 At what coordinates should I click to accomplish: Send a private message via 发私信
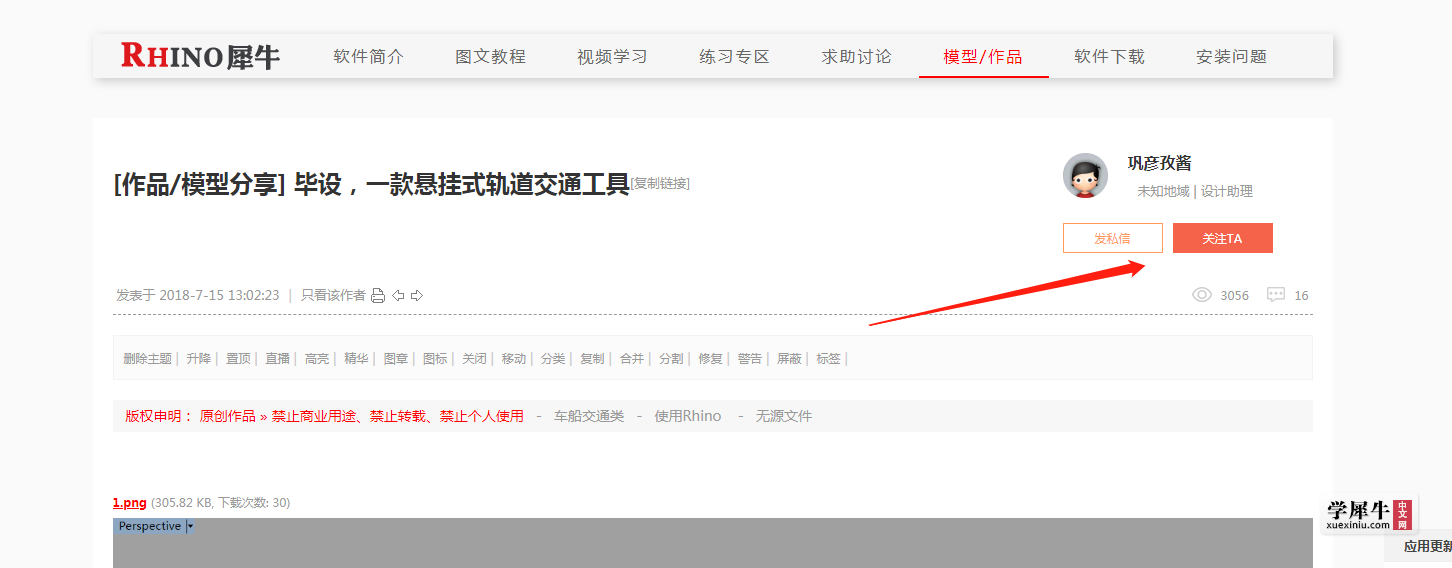pyautogui.click(x=1113, y=238)
